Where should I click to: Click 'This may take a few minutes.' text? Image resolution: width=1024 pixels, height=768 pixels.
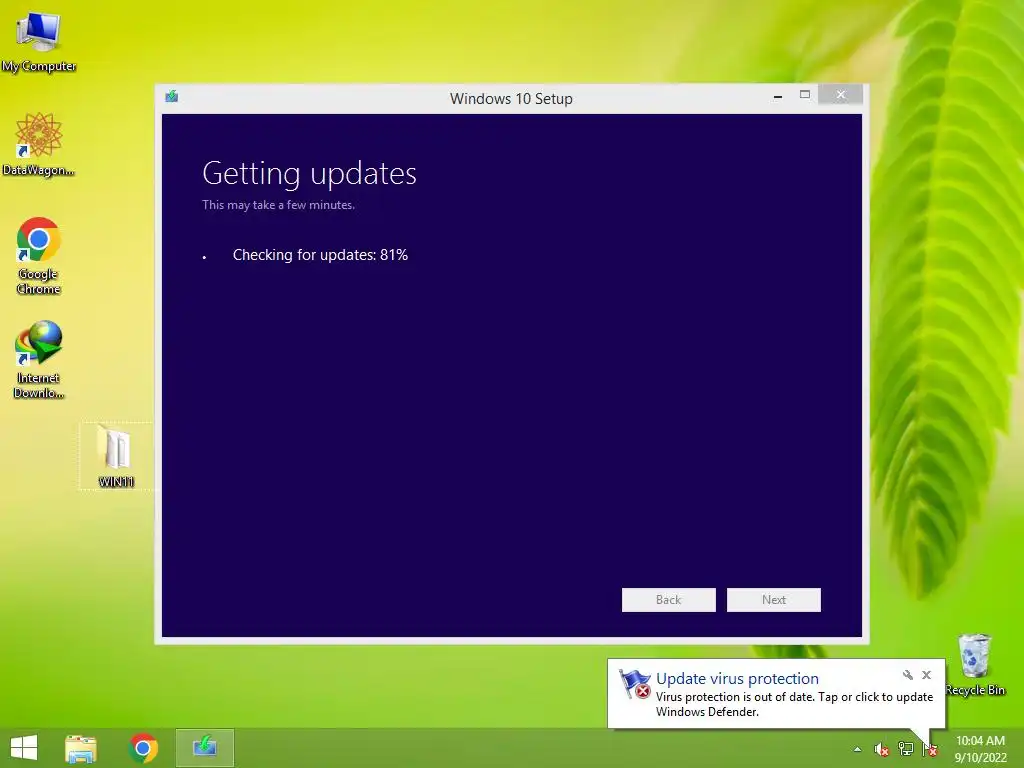(x=278, y=204)
